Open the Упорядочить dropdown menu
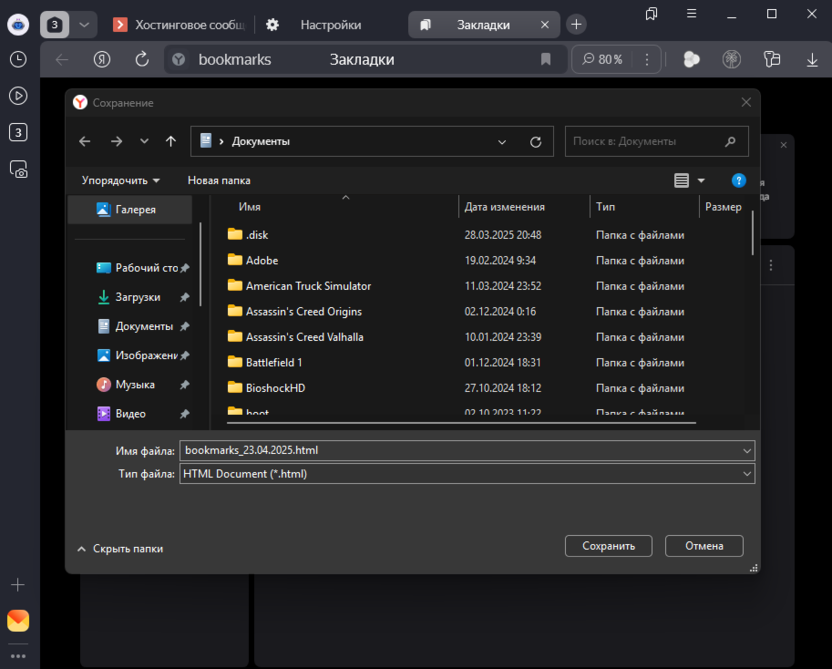832x669 pixels. [121, 181]
